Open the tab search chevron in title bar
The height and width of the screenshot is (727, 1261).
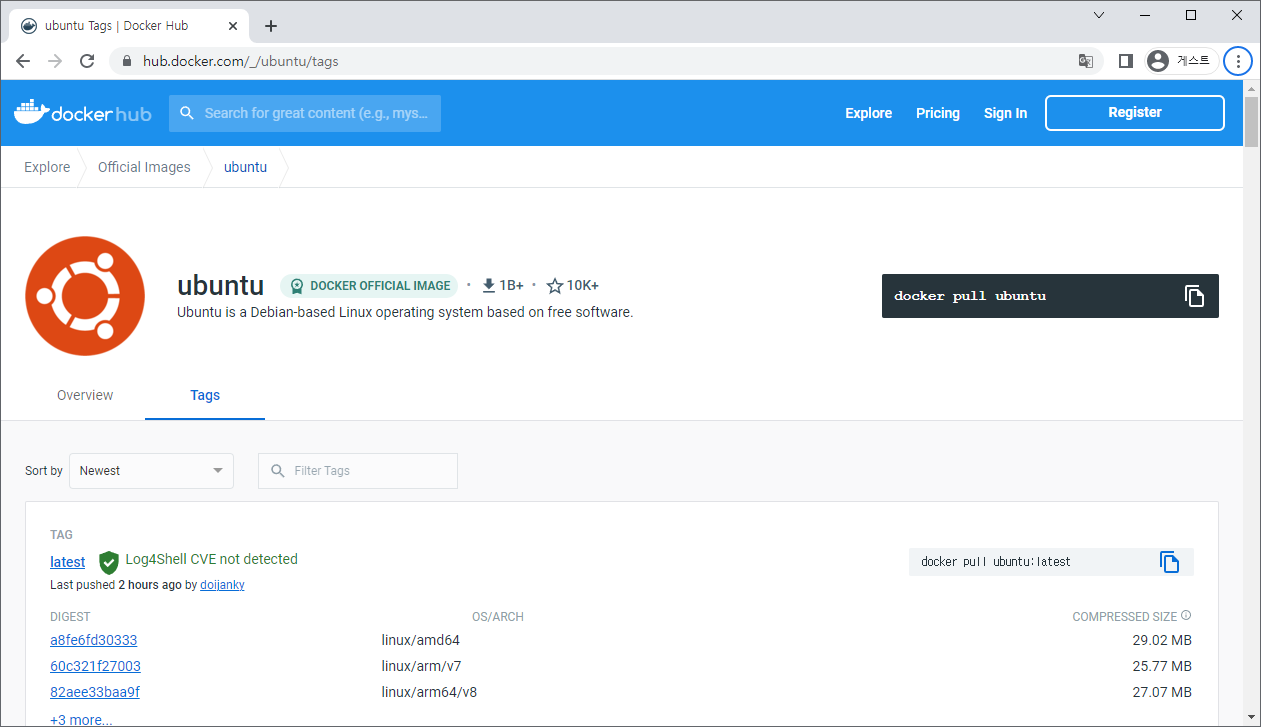click(1099, 15)
